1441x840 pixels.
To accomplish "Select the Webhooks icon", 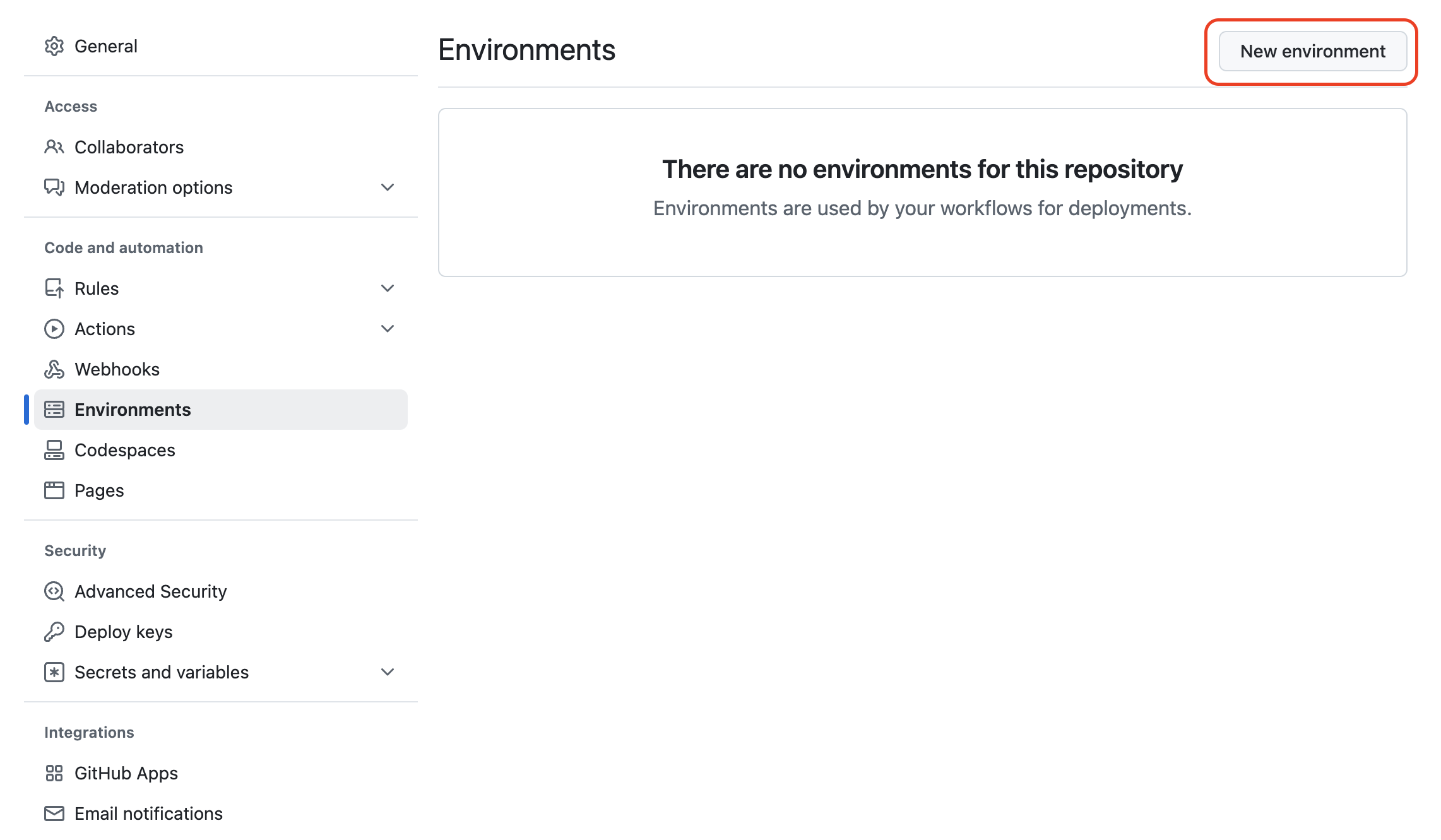I will tap(55, 369).
